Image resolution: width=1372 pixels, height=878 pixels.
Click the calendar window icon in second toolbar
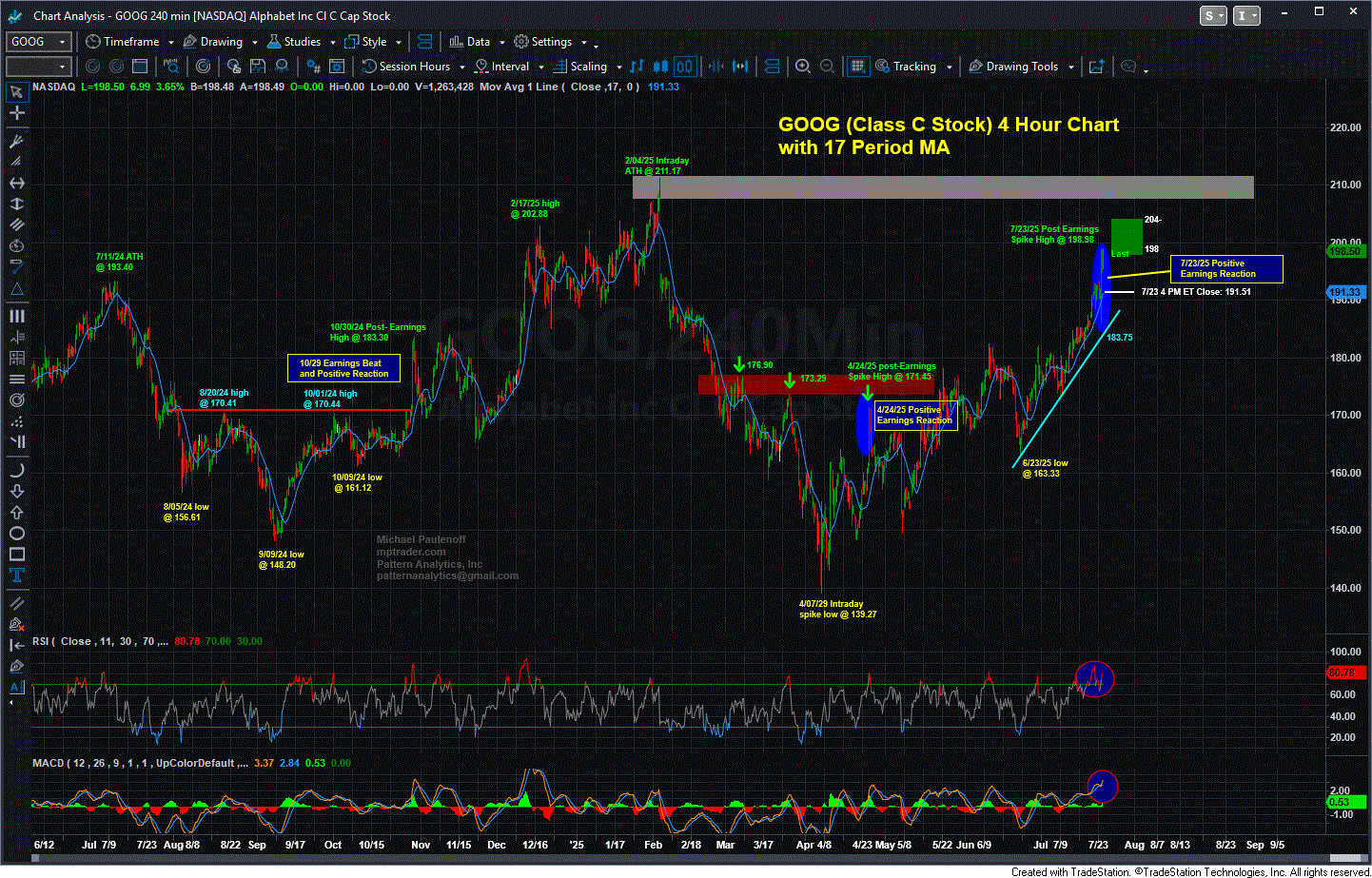click(x=140, y=67)
